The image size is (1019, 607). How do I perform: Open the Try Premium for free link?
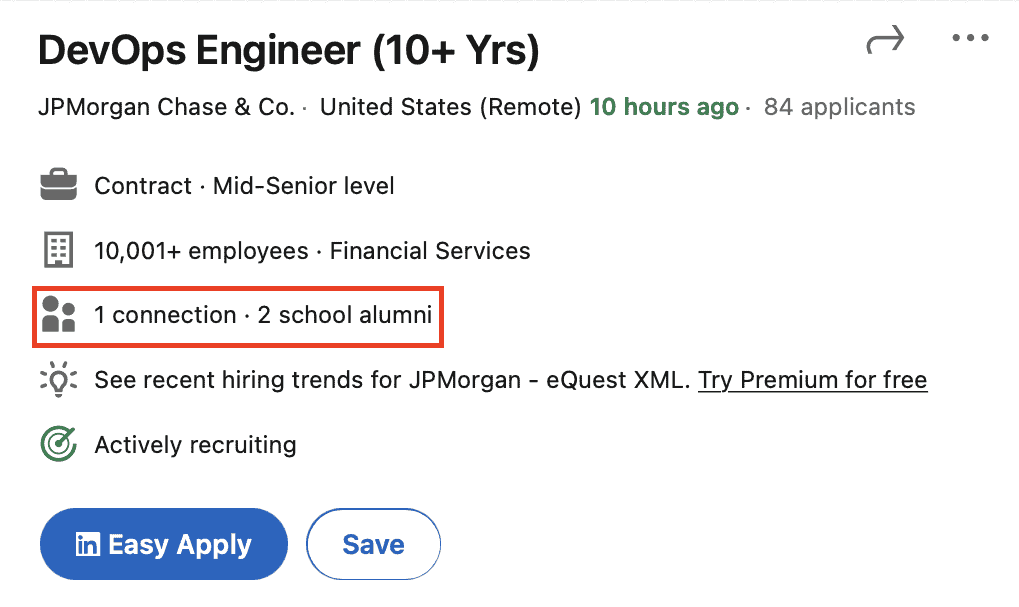pyautogui.click(x=812, y=380)
